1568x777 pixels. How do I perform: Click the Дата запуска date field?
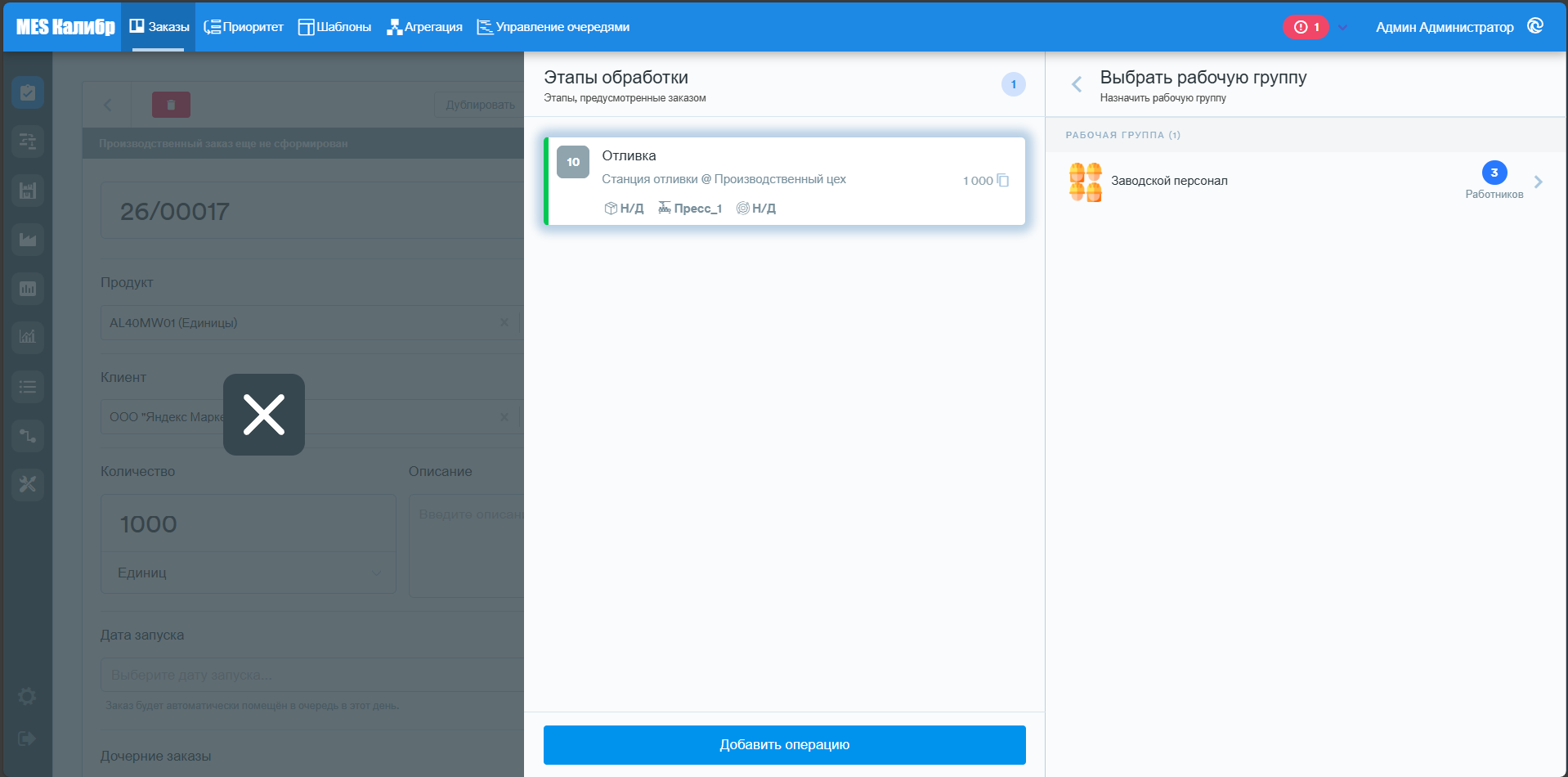click(311, 675)
